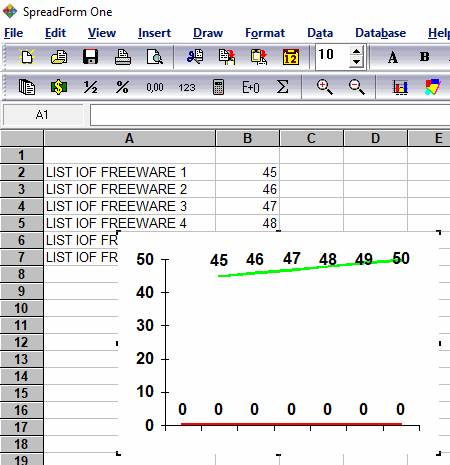Open the View menu
This screenshot has height=465, width=450.
(x=102, y=33)
